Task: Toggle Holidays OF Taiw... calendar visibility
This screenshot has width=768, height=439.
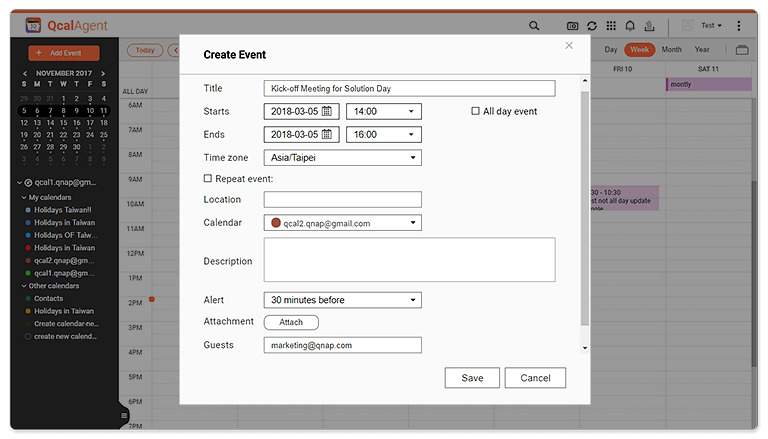Action: 28,235
